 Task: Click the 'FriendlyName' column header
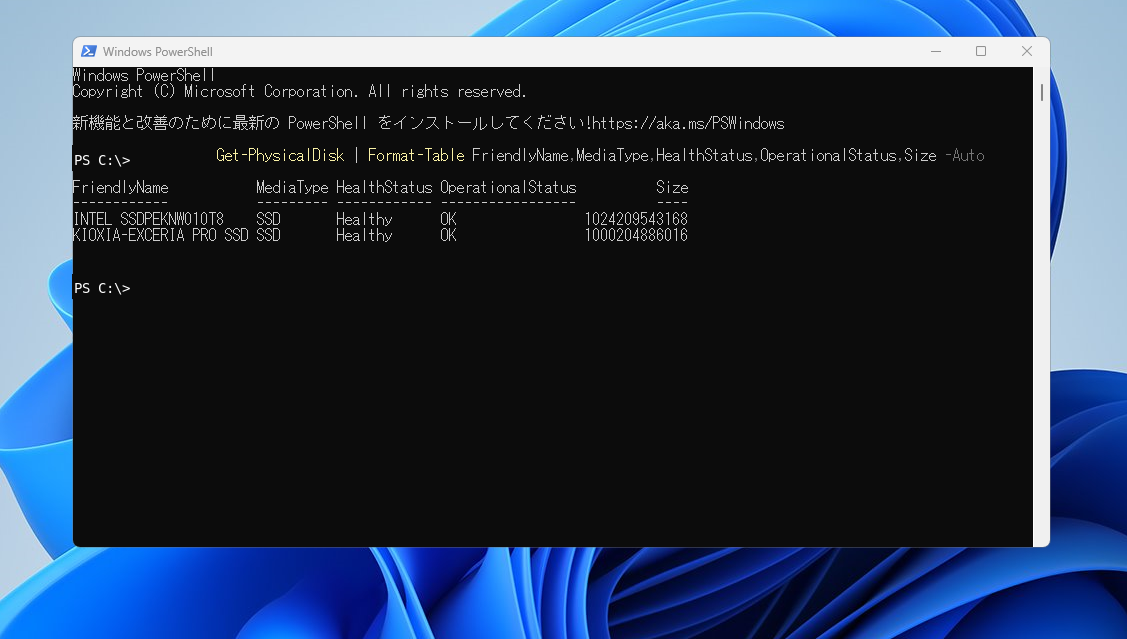121,188
